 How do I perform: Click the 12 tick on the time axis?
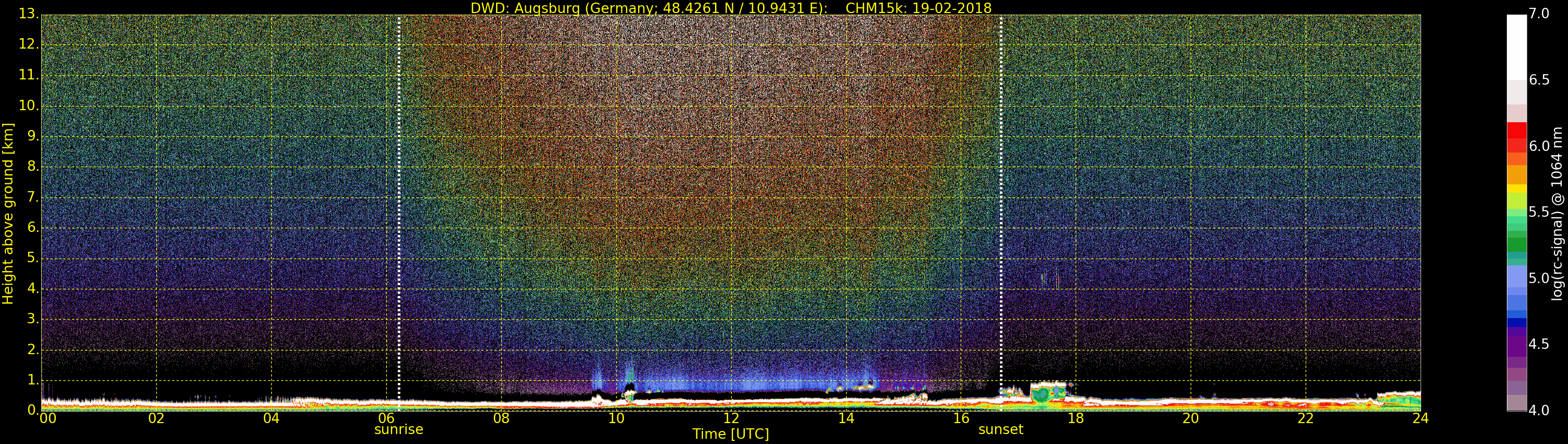coord(731,418)
